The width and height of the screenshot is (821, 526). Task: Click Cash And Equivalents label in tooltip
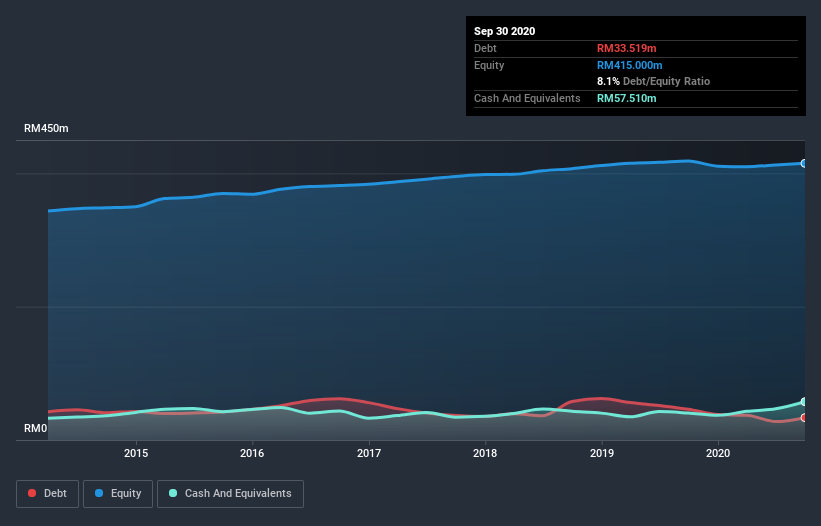tap(527, 98)
